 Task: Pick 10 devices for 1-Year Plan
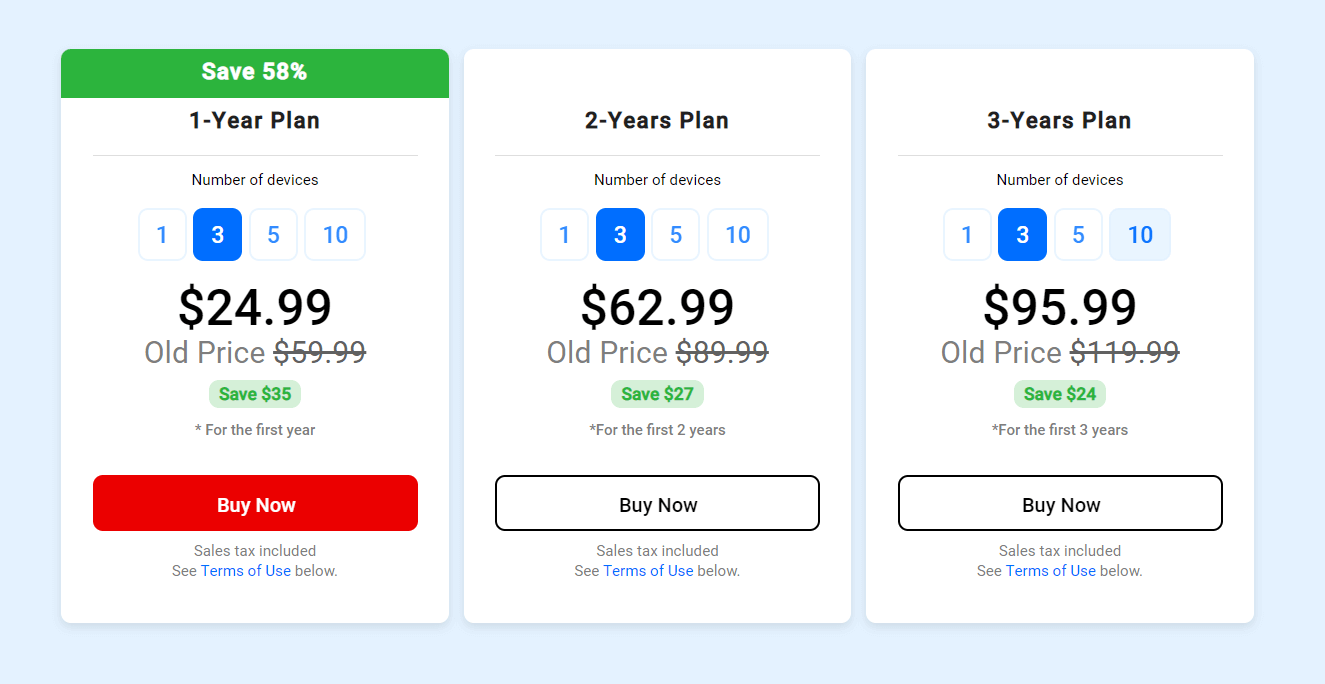click(335, 235)
